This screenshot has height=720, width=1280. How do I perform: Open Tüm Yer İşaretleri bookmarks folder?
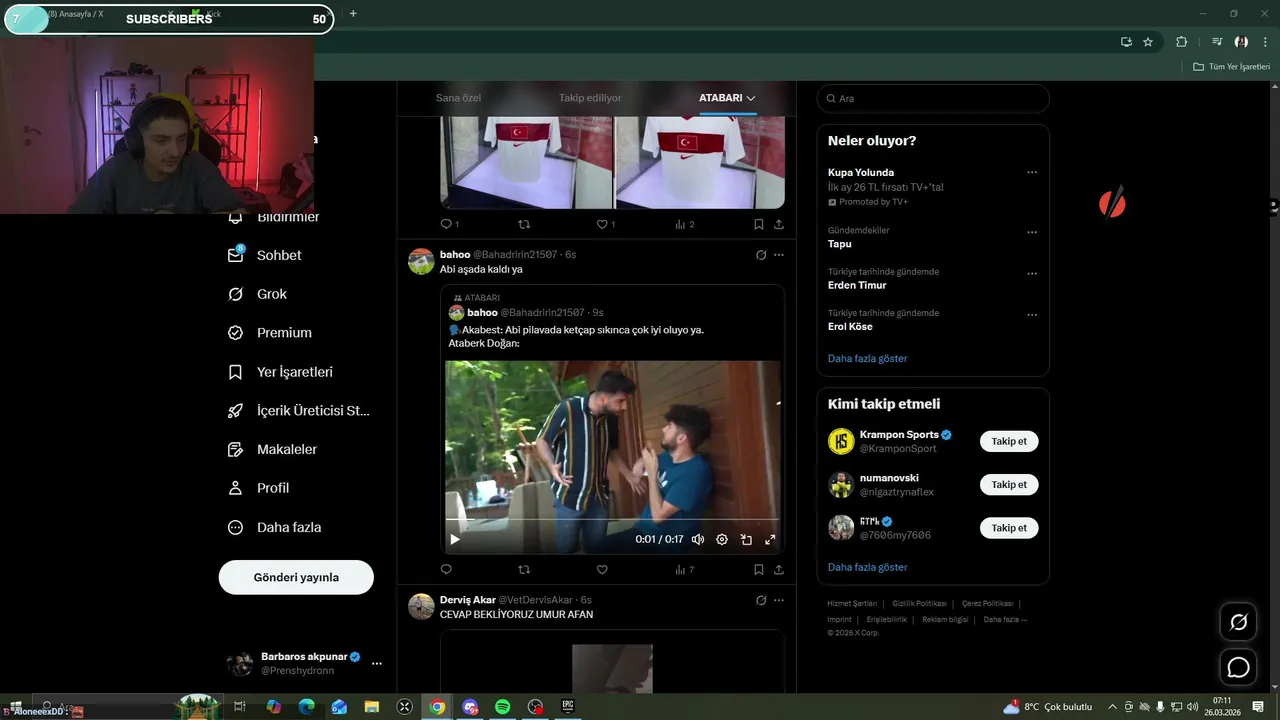1232,66
